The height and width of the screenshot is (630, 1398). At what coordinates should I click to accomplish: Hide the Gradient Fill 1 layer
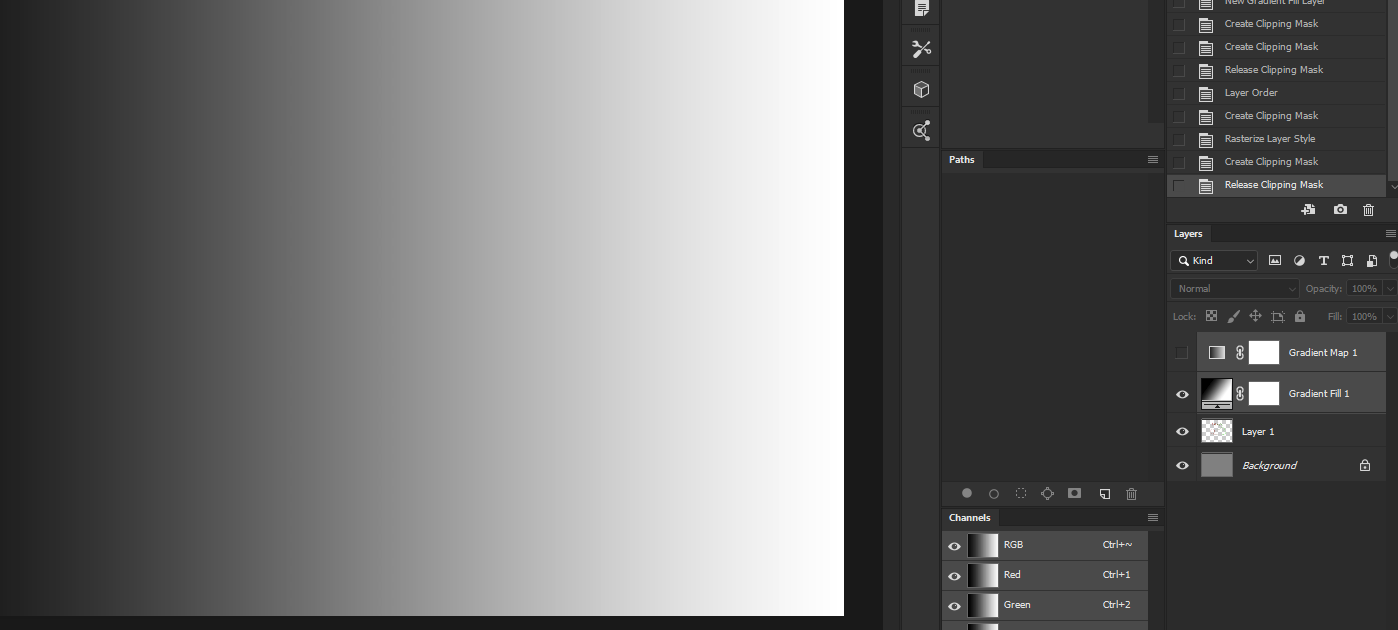click(1182, 394)
